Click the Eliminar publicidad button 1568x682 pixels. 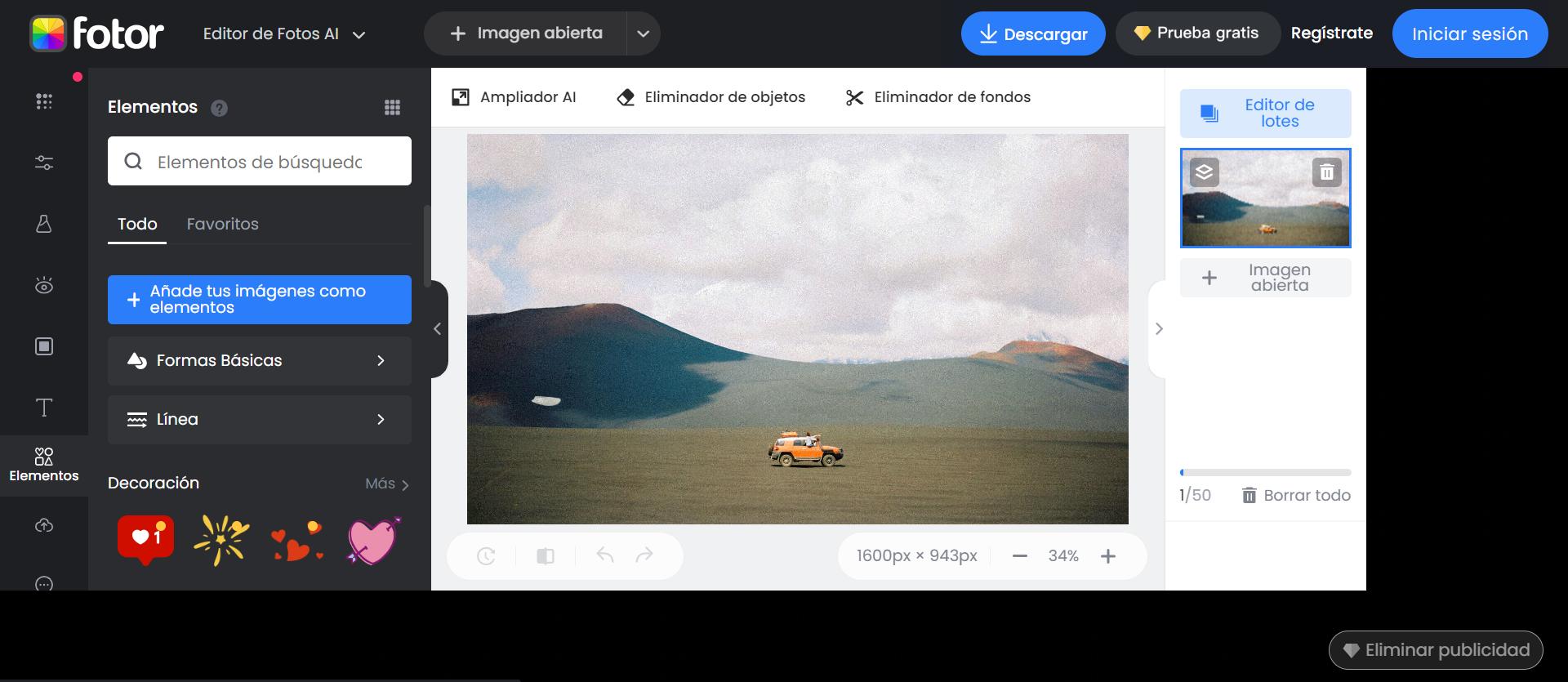(x=1436, y=650)
